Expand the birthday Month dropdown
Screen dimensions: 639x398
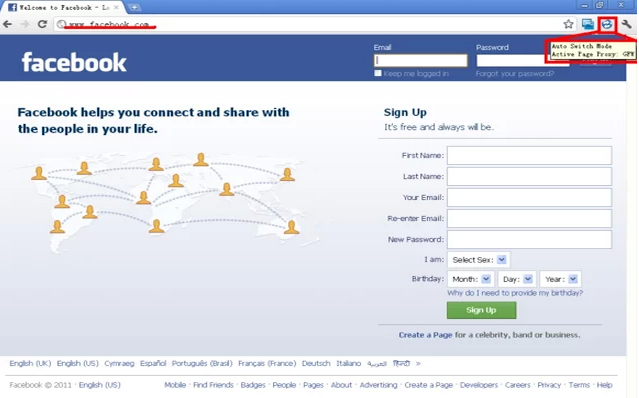(x=471, y=279)
